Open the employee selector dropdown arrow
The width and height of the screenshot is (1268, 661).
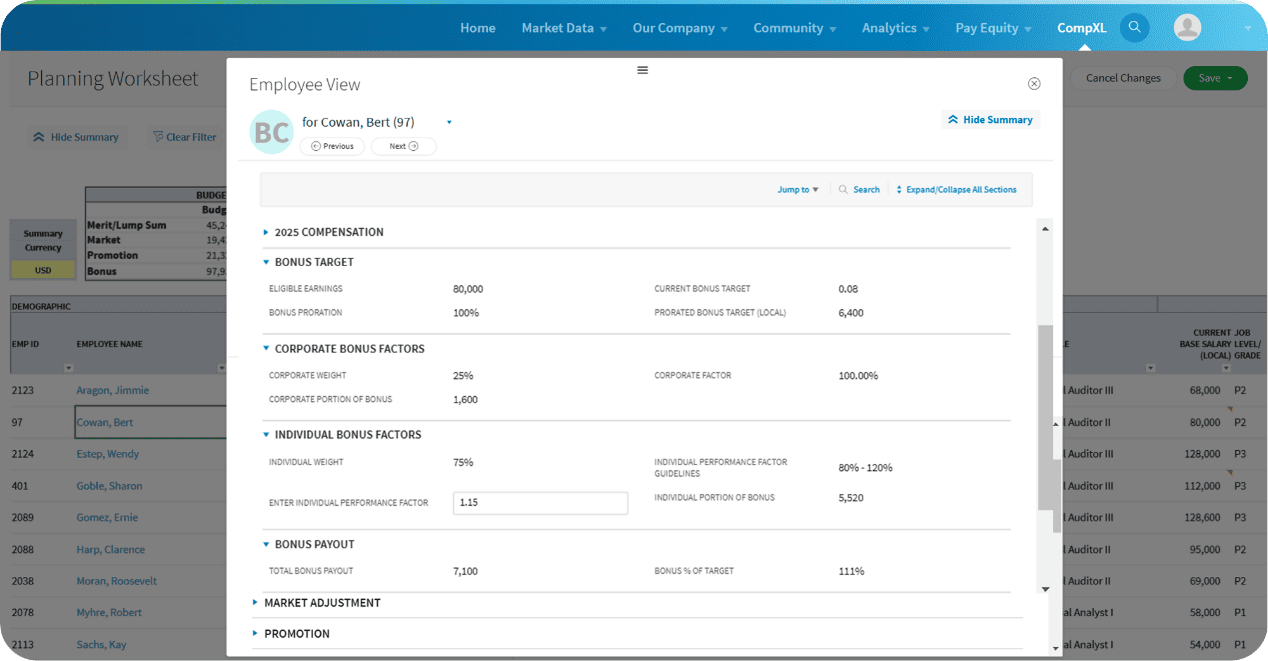point(449,122)
